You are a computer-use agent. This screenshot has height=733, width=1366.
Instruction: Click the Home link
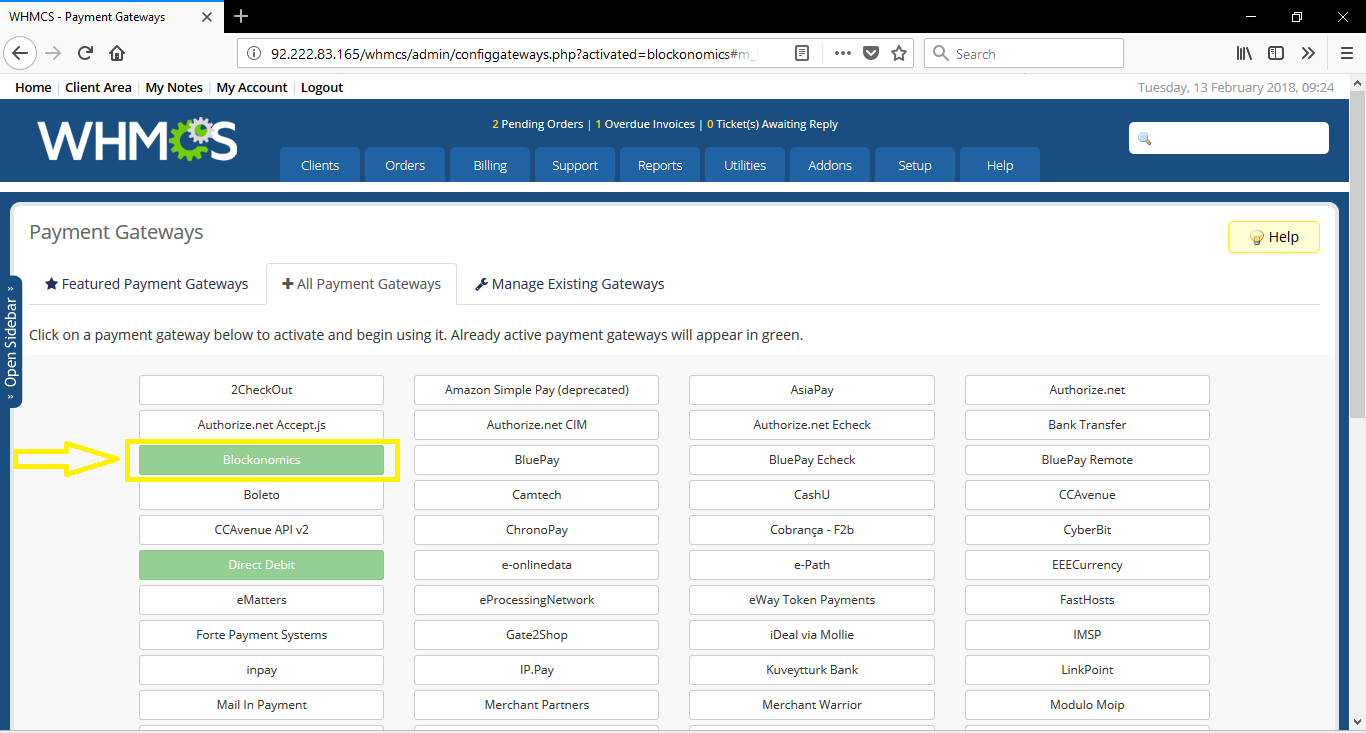pos(33,87)
